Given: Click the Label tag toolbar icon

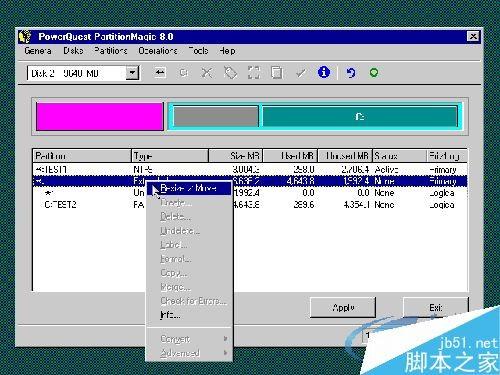Looking at the screenshot, I should coord(230,72).
